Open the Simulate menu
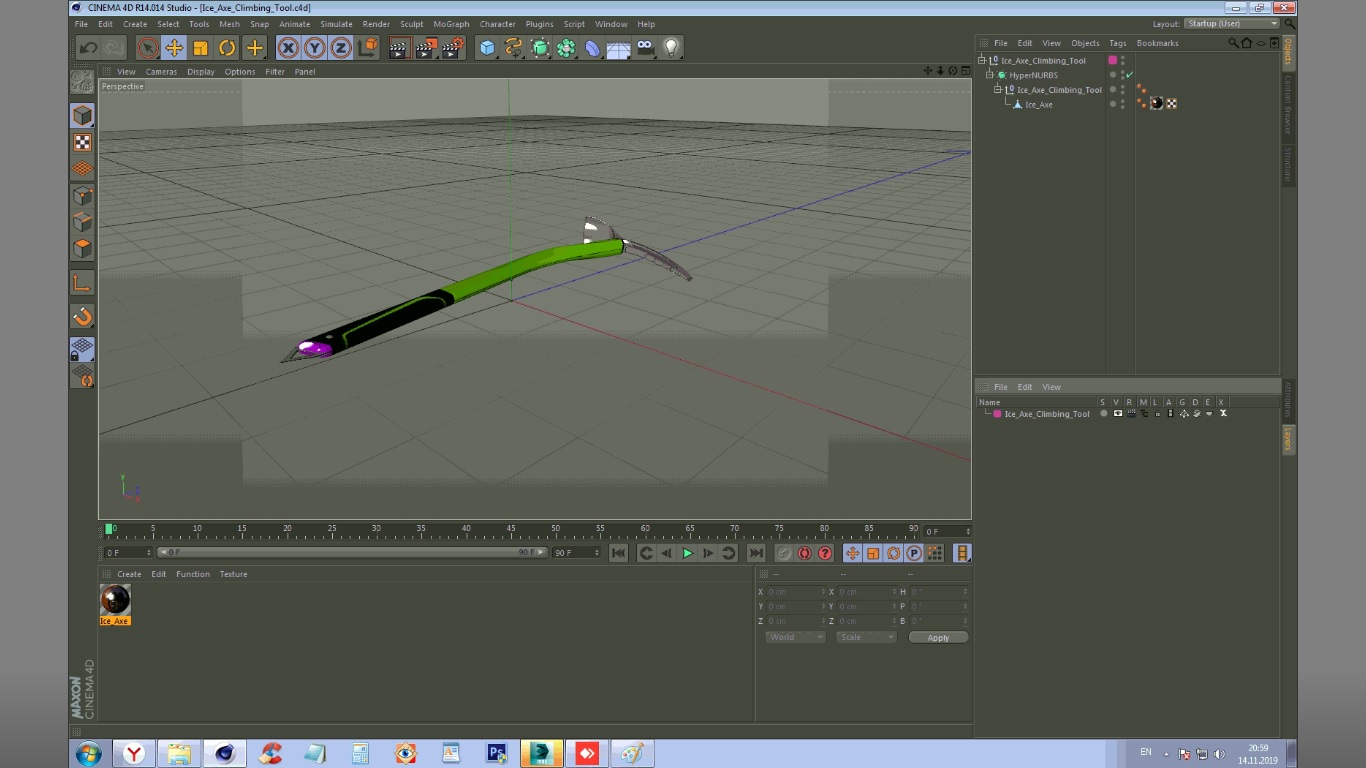Image resolution: width=1366 pixels, height=768 pixels. tap(336, 24)
